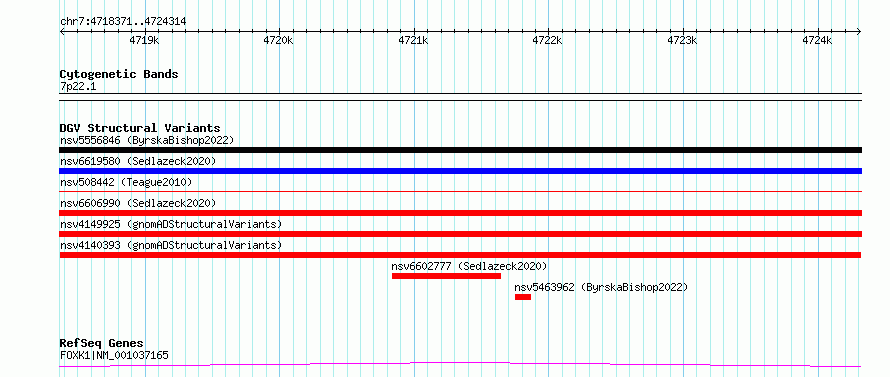Click the red nsv4140393 variant bar
Image resolution: width=890 pixels, height=377 pixels.
pyautogui.click(x=460, y=255)
